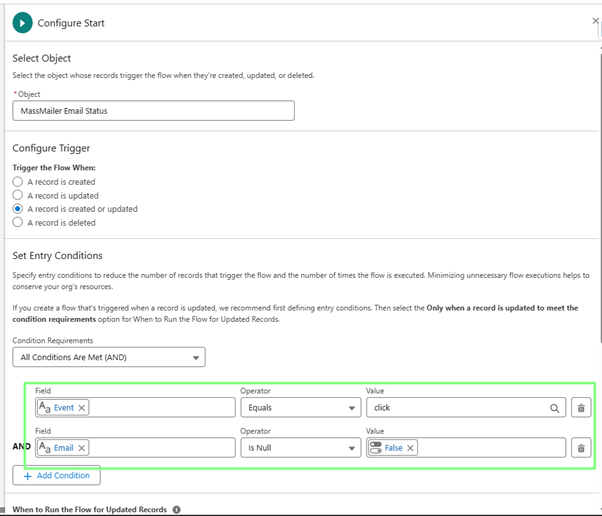
Task: Click the 'Condition Requirements' label
Action: pyautogui.click(x=53, y=341)
